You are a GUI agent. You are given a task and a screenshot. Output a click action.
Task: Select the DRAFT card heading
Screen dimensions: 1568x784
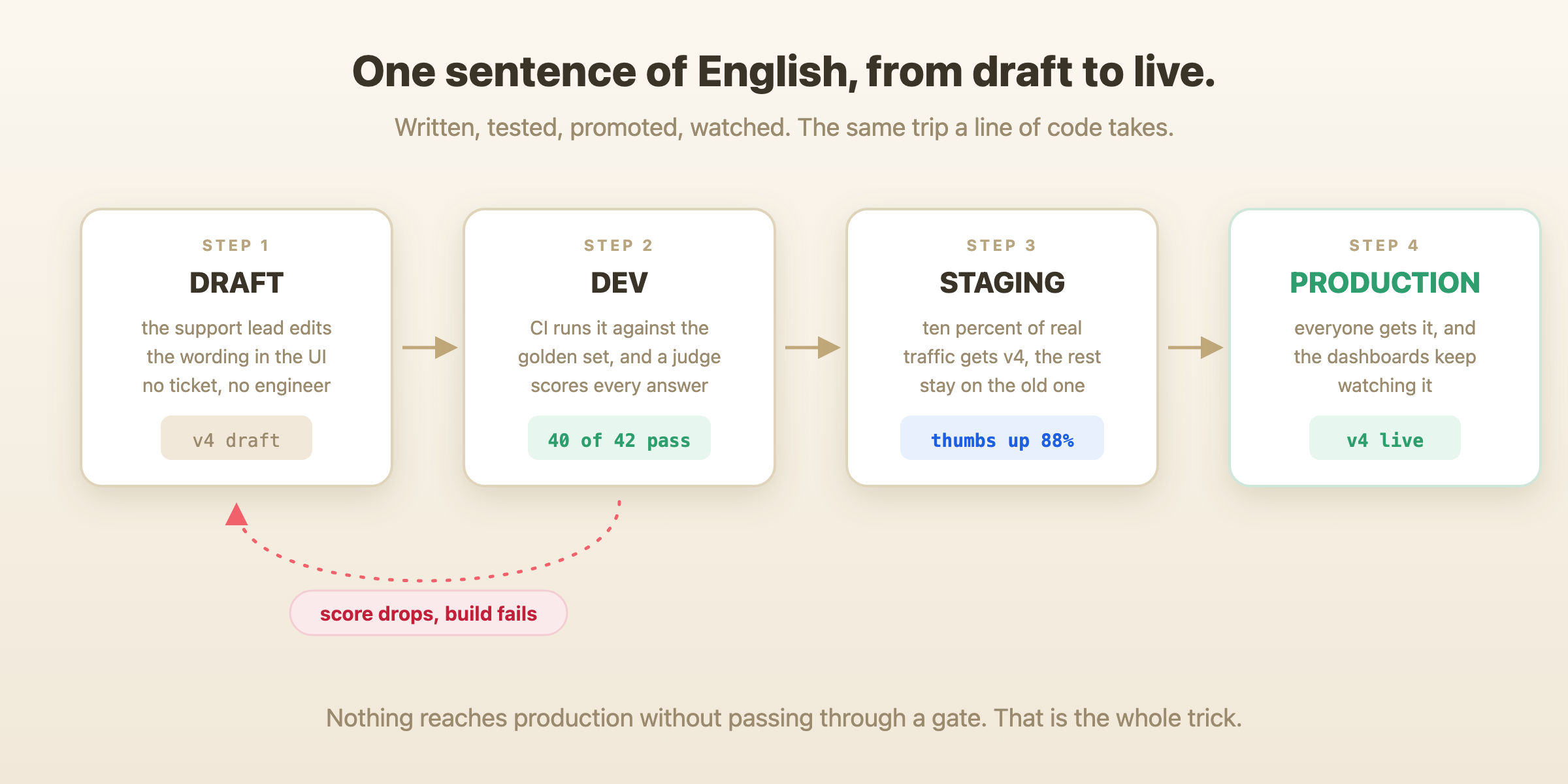click(x=237, y=283)
